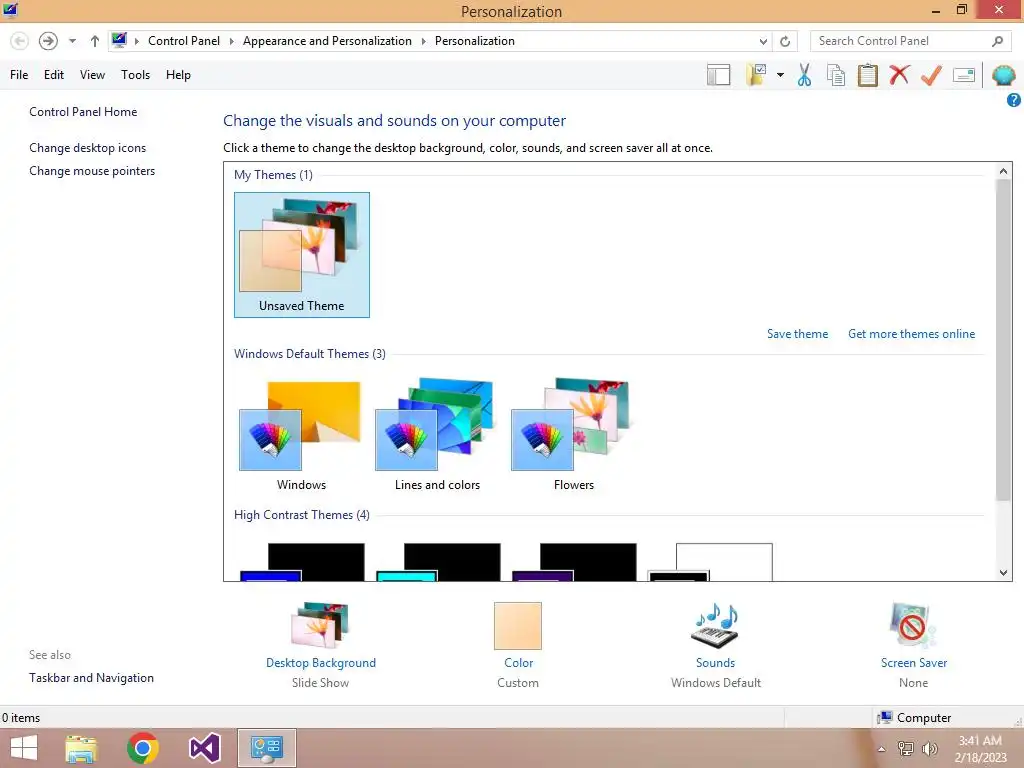Click Get more themes online
The height and width of the screenshot is (768, 1024).
pos(912,334)
